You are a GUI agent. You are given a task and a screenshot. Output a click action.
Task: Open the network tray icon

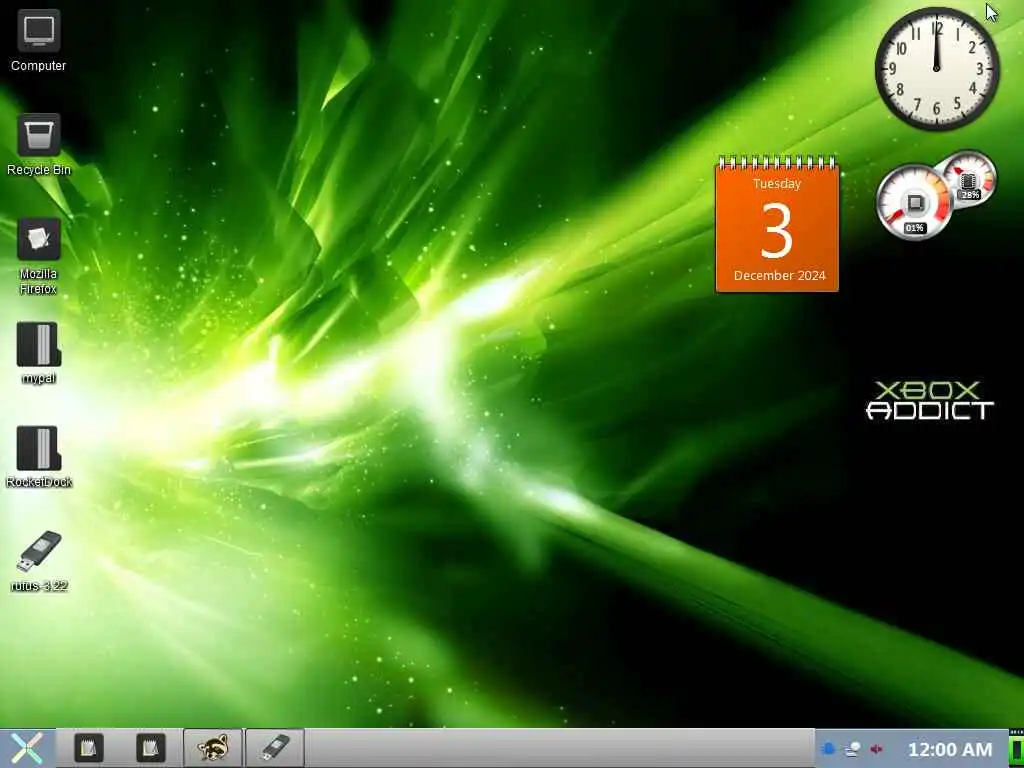[x=852, y=749]
